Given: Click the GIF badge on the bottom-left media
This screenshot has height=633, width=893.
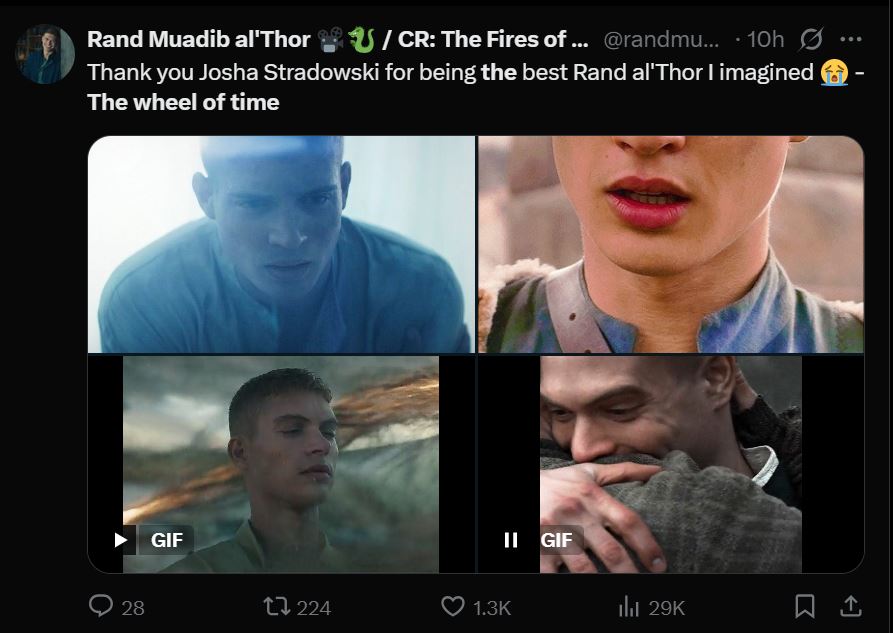Looking at the screenshot, I should point(166,540).
